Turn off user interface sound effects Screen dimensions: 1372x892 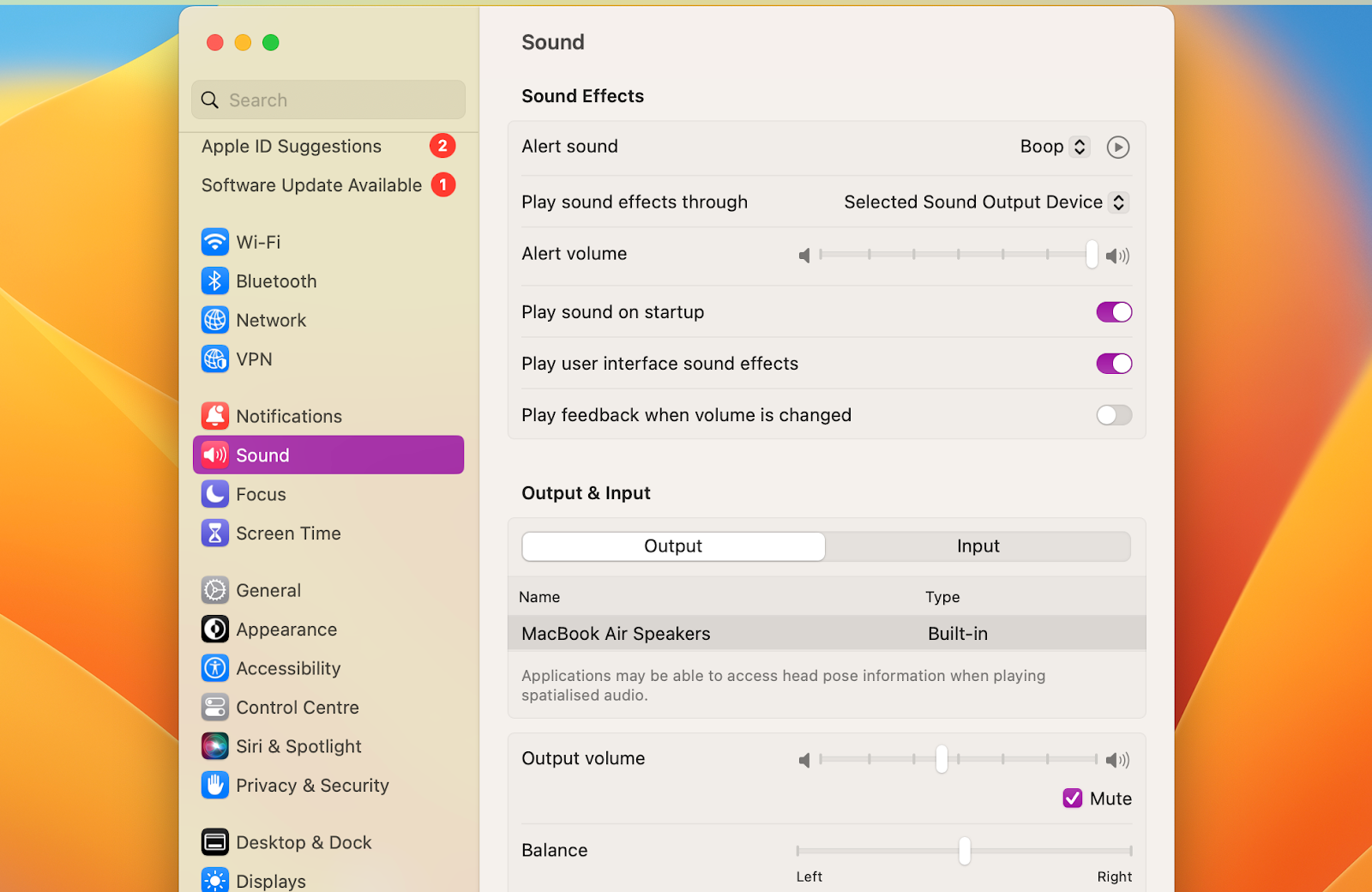point(1113,363)
